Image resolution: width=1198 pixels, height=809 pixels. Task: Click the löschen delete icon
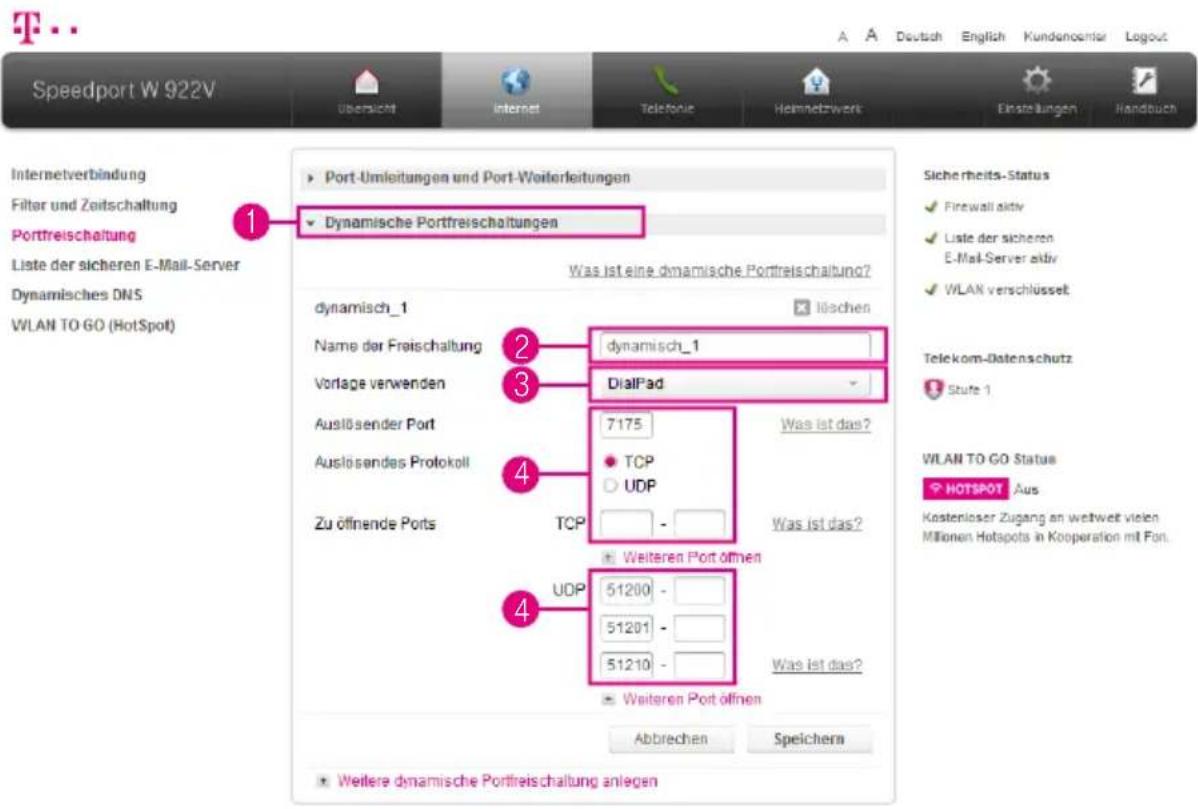[x=801, y=308]
